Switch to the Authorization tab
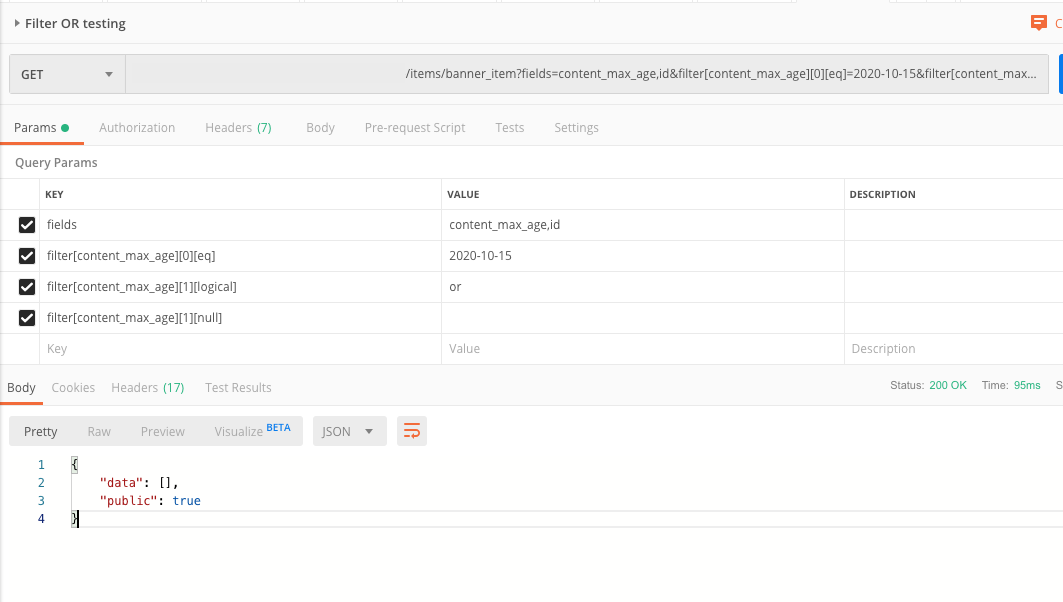This screenshot has width=1063, height=602. (x=137, y=127)
